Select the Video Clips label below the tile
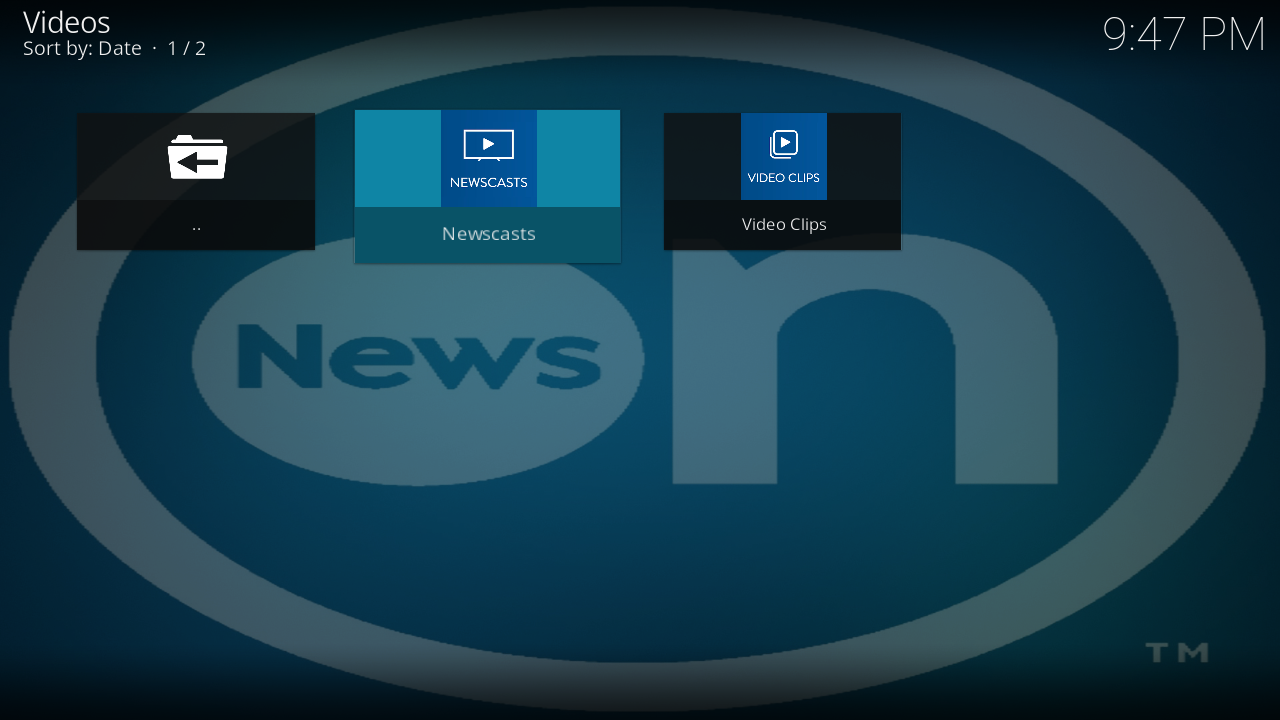Screen dimensions: 1280x720 [784, 225]
